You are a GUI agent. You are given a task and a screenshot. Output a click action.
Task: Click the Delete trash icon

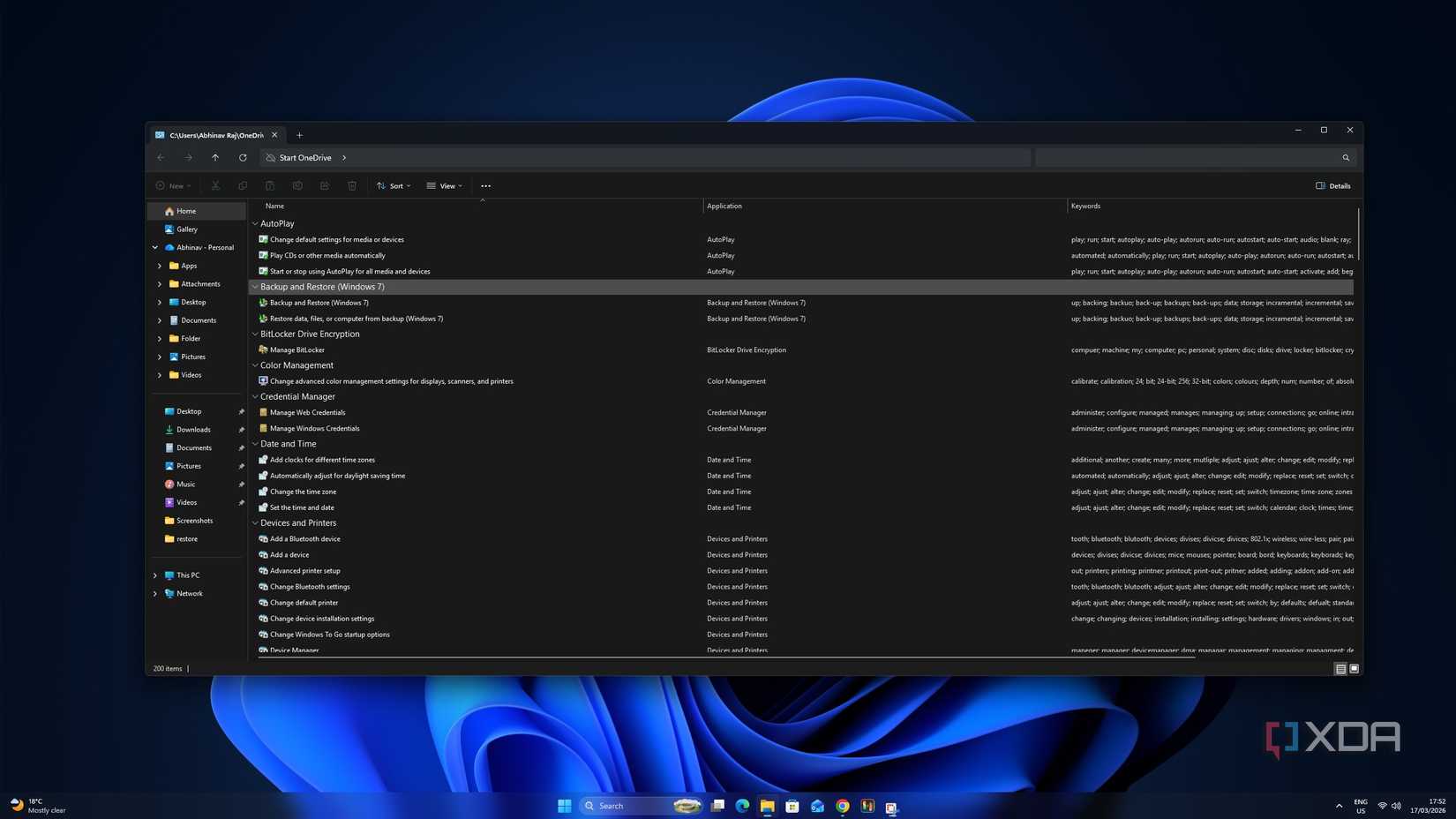tap(352, 186)
